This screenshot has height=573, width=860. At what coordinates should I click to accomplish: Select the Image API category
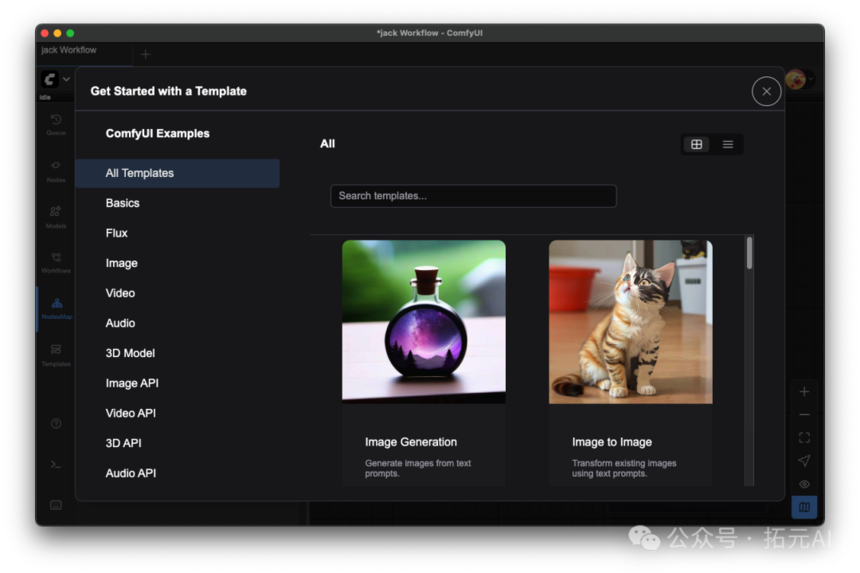pos(177,383)
